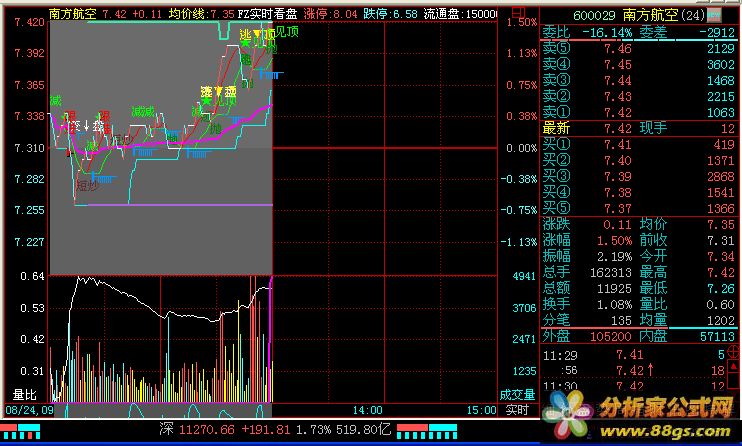
Task: Click the 总手 value 162313
Action: pos(611,273)
